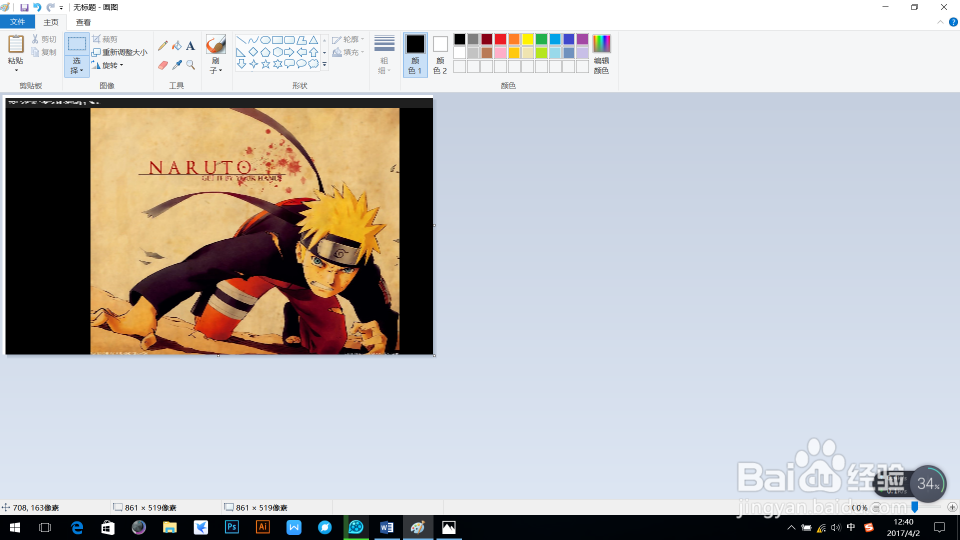
Task: Toggle Chinese input mode indicator in tray
Action: (851, 527)
